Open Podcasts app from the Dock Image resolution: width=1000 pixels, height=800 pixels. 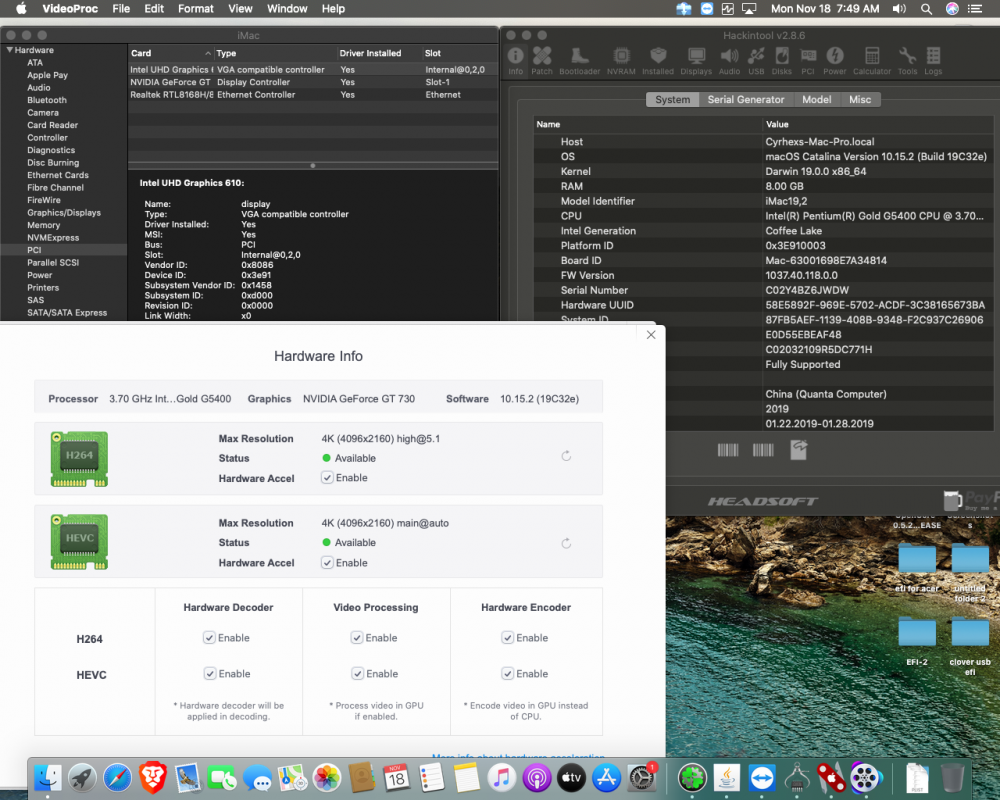tap(536, 778)
